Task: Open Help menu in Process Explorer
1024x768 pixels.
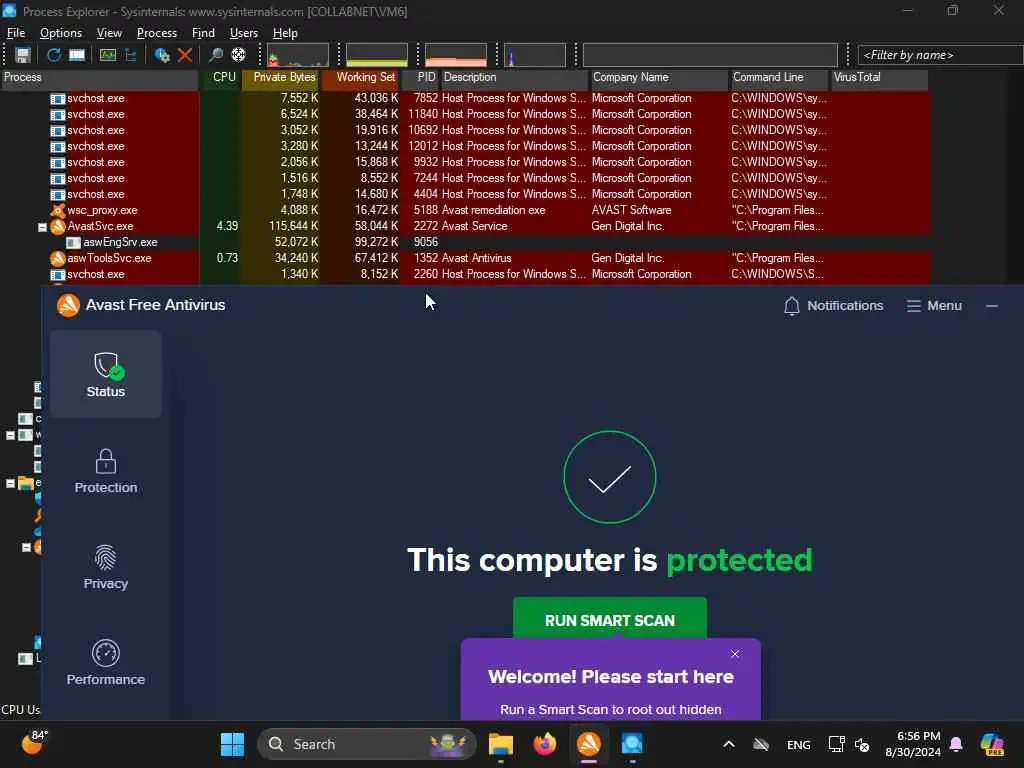Action: pos(285,33)
